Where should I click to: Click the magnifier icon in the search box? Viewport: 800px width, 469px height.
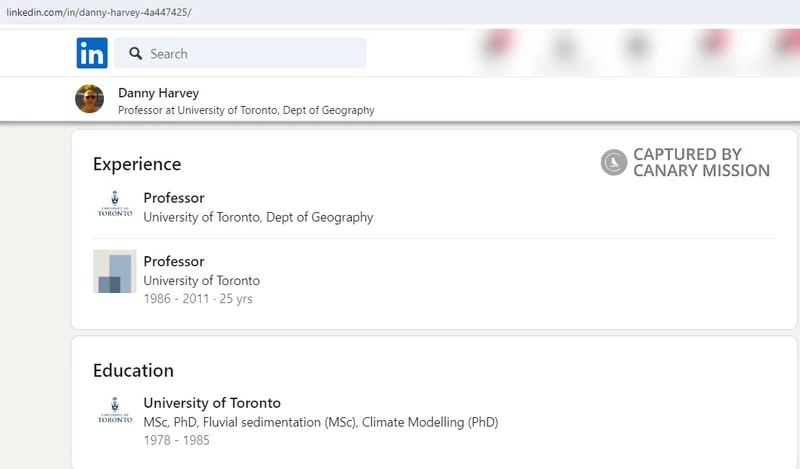click(x=135, y=54)
